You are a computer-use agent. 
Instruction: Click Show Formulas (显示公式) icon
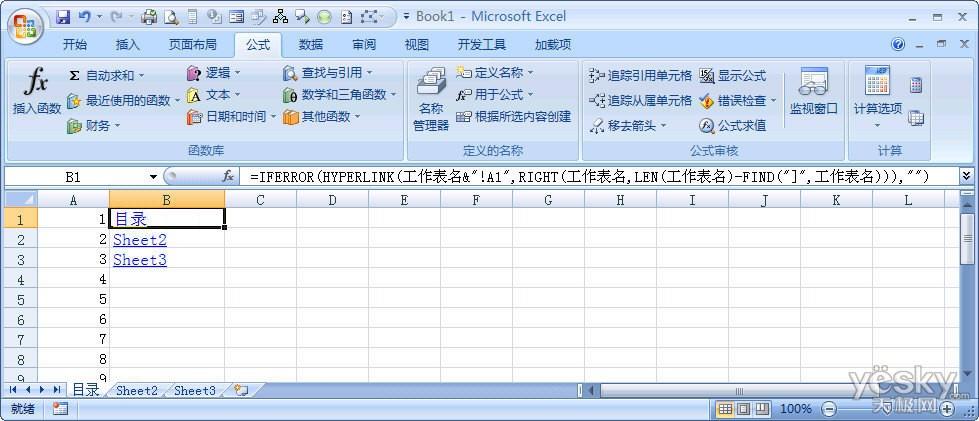point(732,75)
